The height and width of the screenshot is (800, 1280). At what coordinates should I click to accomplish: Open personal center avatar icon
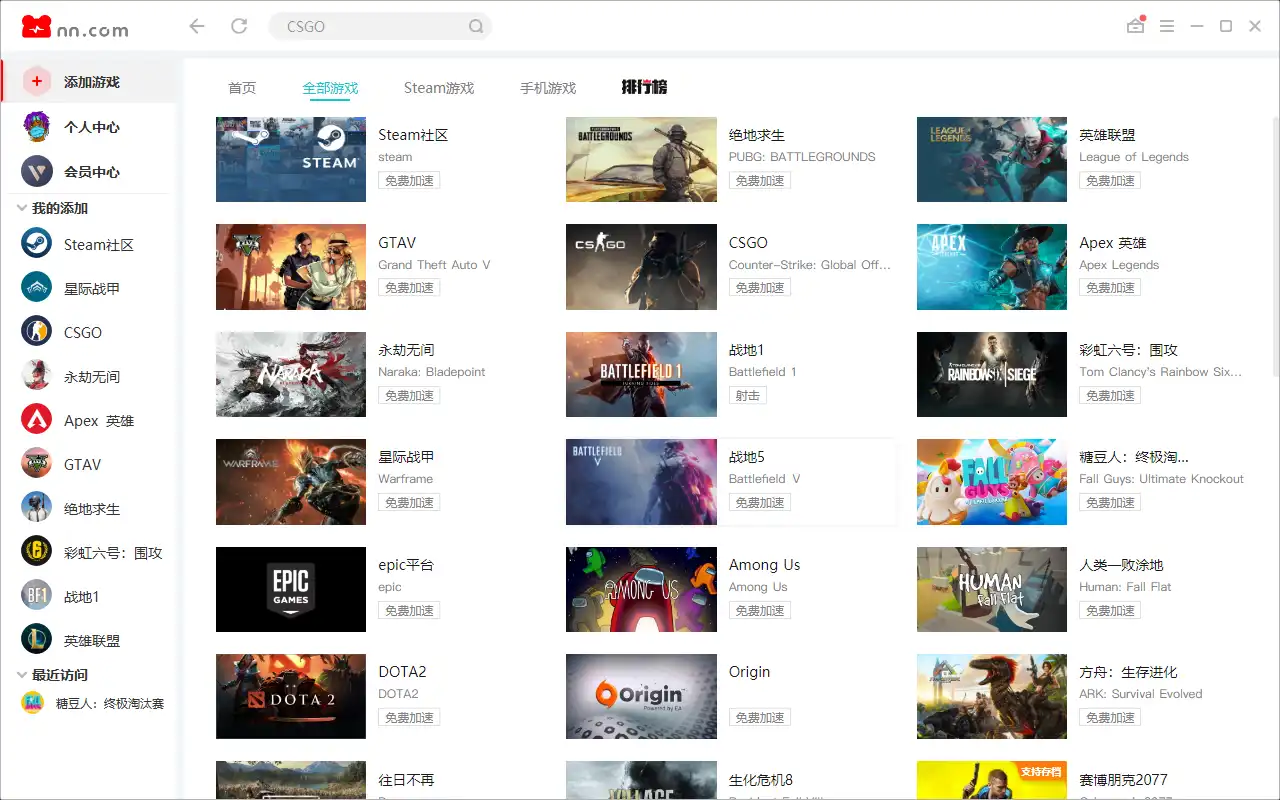click(37, 127)
